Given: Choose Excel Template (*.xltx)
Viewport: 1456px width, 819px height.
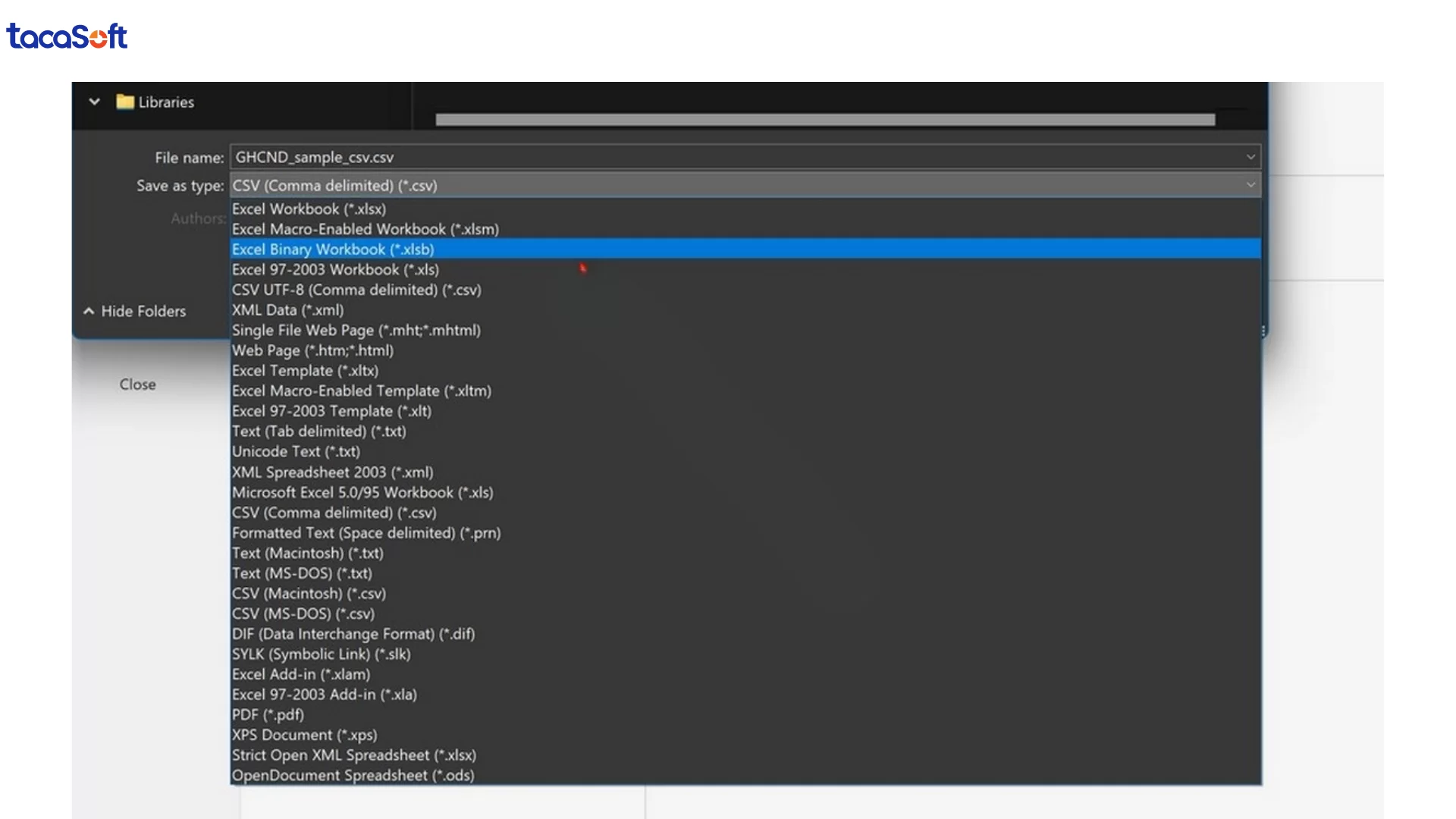Looking at the screenshot, I should coord(745,371).
